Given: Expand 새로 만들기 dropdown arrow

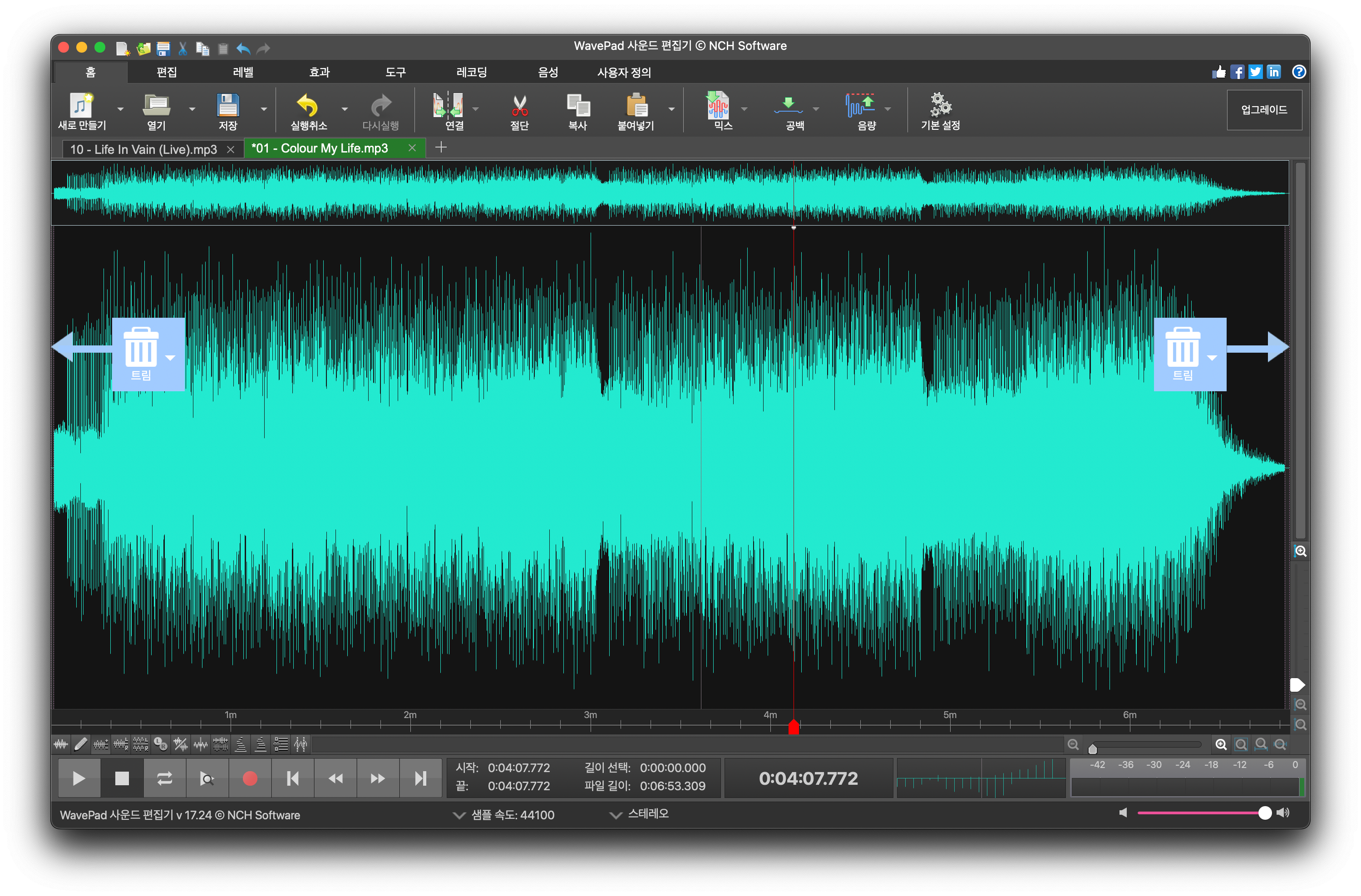Looking at the screenshot, I should point(120,108).
